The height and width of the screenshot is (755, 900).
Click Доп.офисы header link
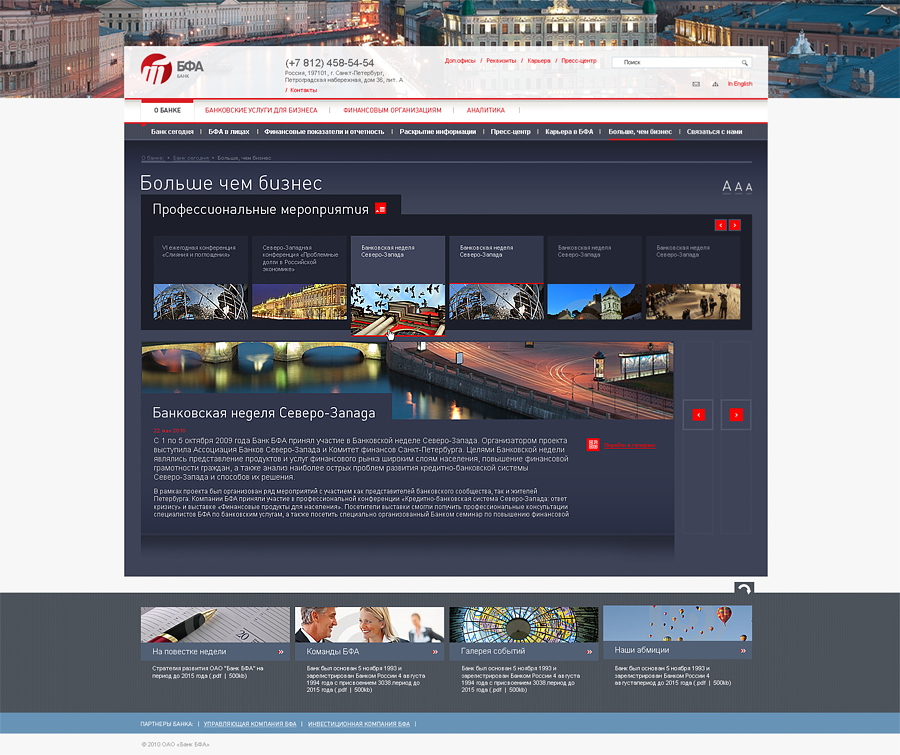pos(460,61)
